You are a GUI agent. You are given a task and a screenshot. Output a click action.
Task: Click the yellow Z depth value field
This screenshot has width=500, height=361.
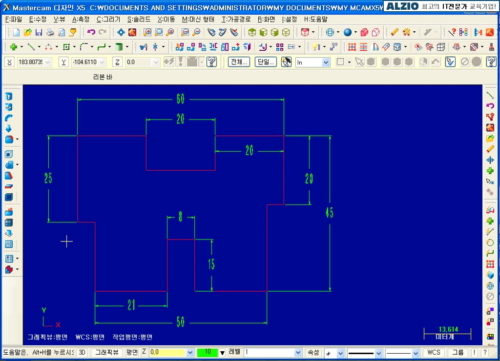(167, 352)
